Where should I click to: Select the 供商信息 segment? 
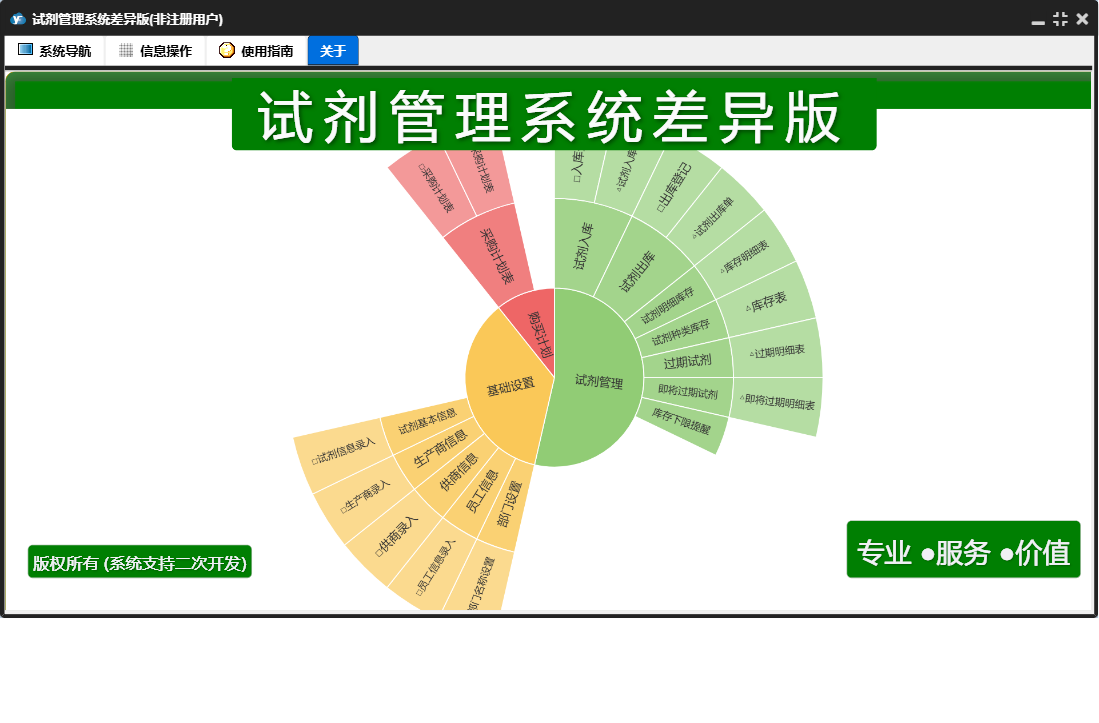click(459, 472)
